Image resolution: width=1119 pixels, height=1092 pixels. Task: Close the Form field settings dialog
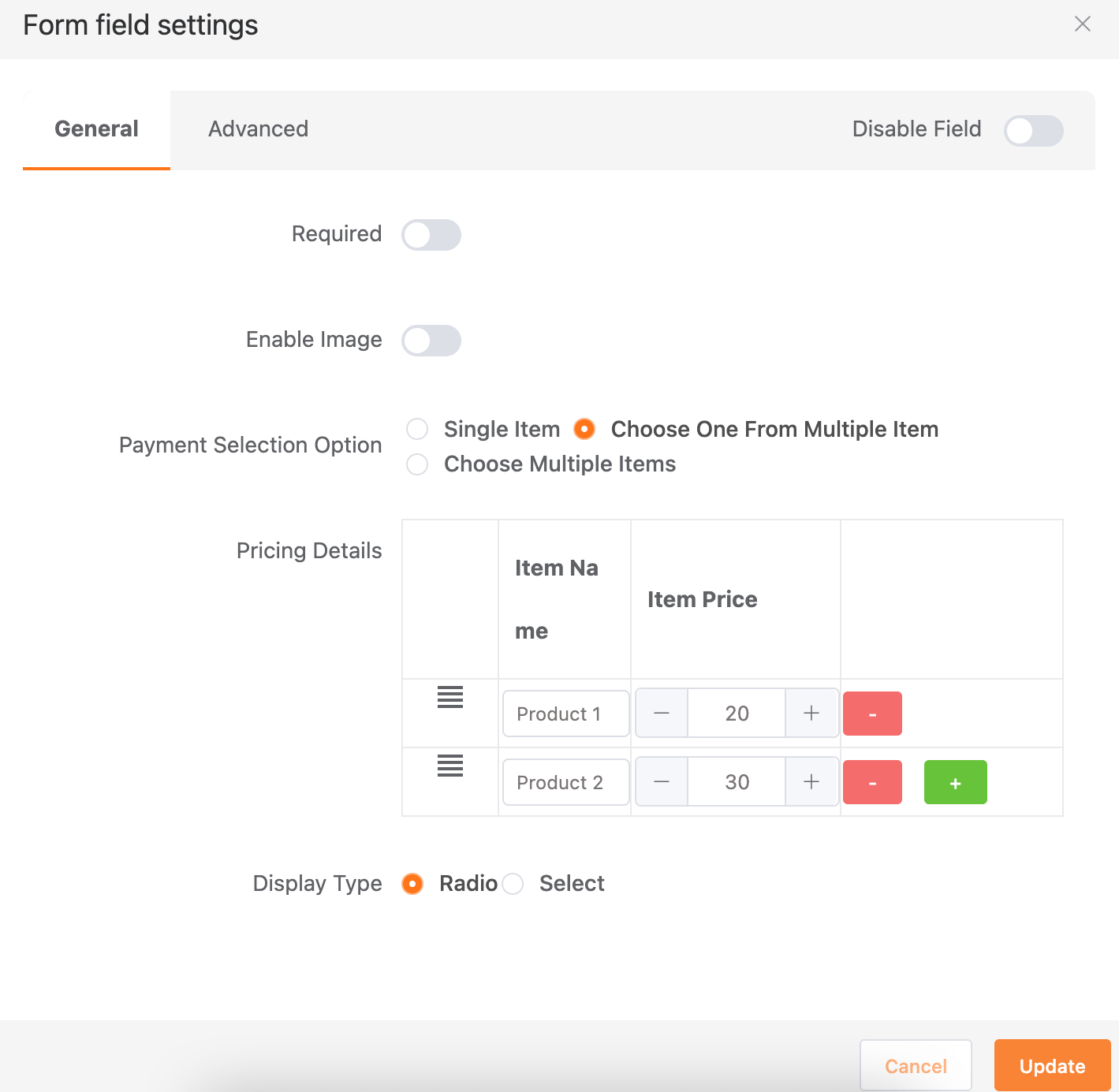(x=1082, y=24)
